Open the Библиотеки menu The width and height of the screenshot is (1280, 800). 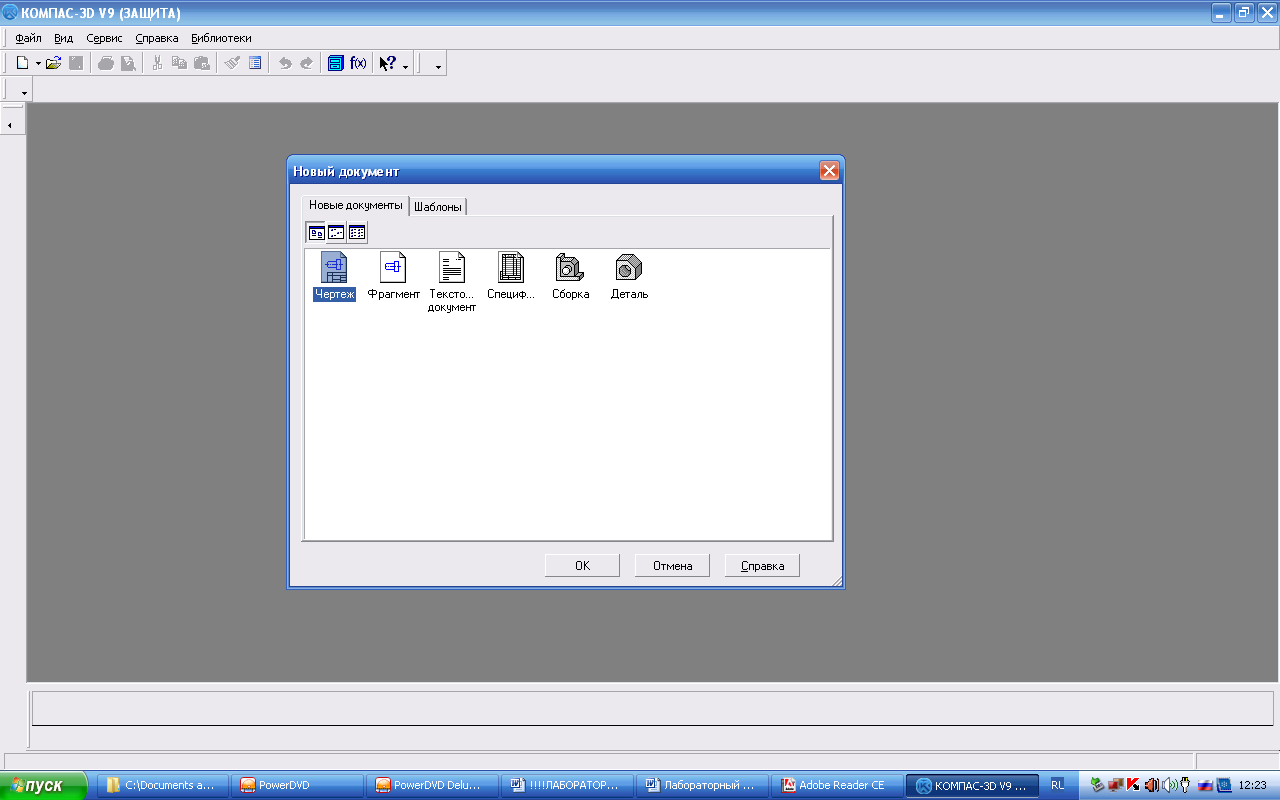point(221,38)
